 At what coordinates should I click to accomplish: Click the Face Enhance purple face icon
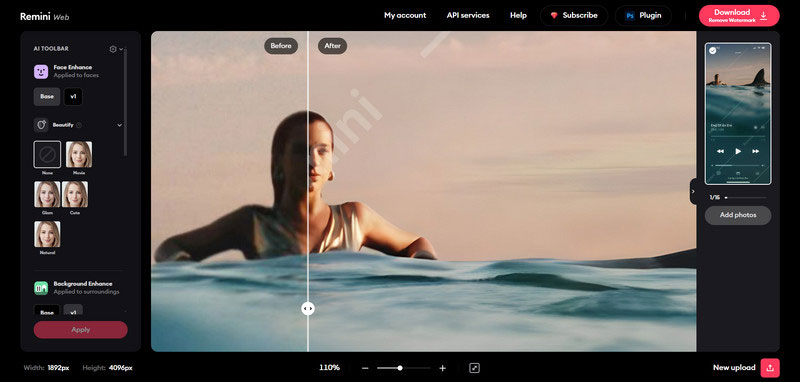click(41, 71)
